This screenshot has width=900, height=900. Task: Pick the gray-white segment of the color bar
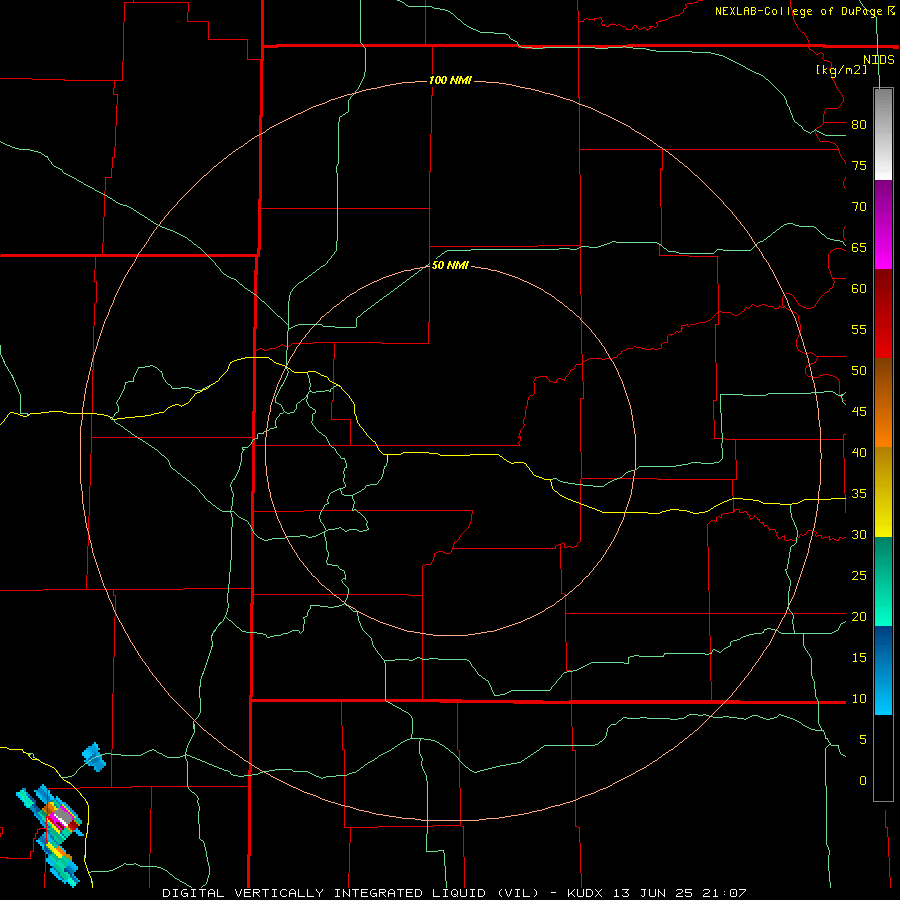883,134
